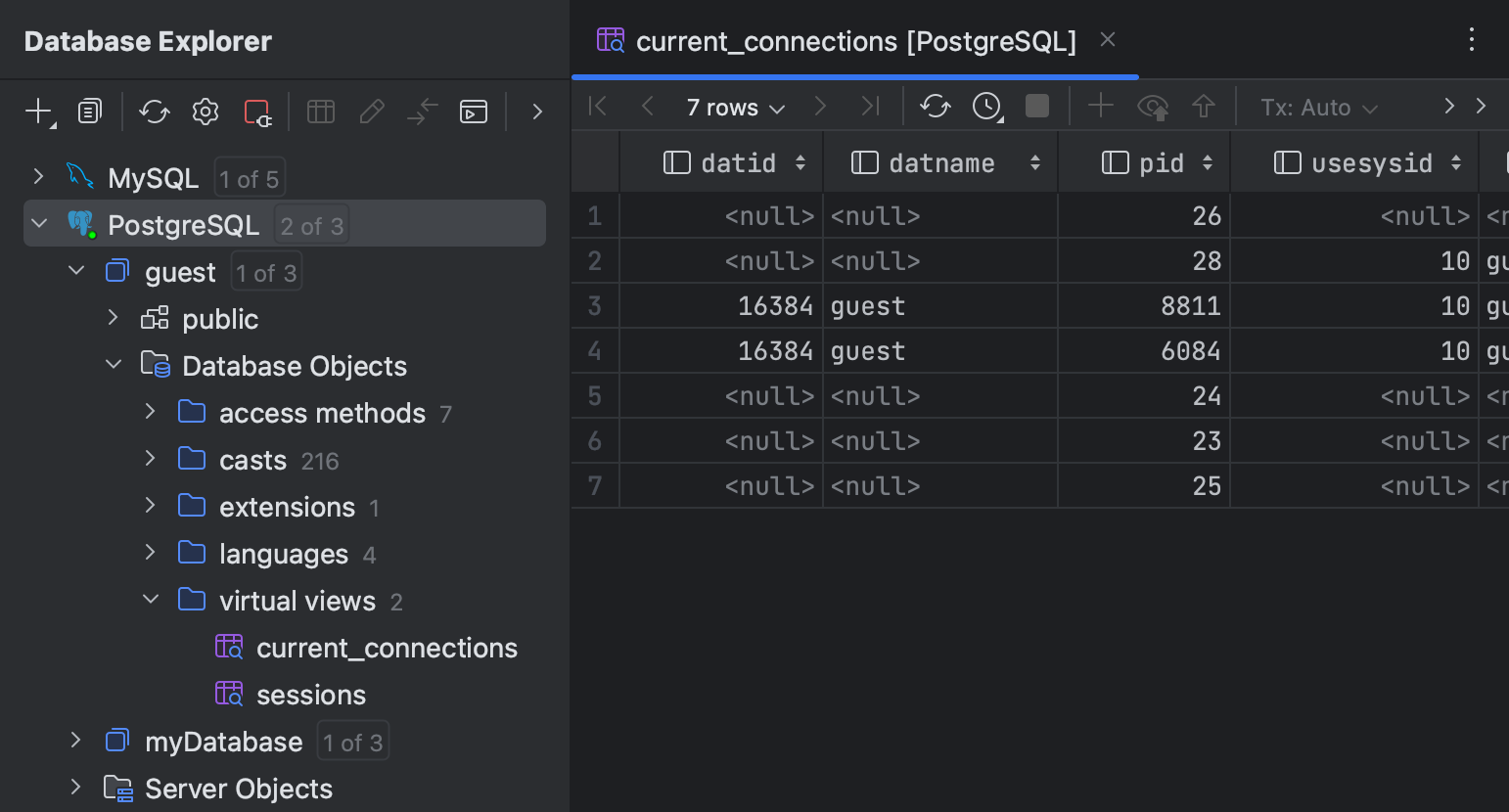This screenshot has height=812, width=1509.
Task: Open data source properties gear icon
Action: coord(205,112)
